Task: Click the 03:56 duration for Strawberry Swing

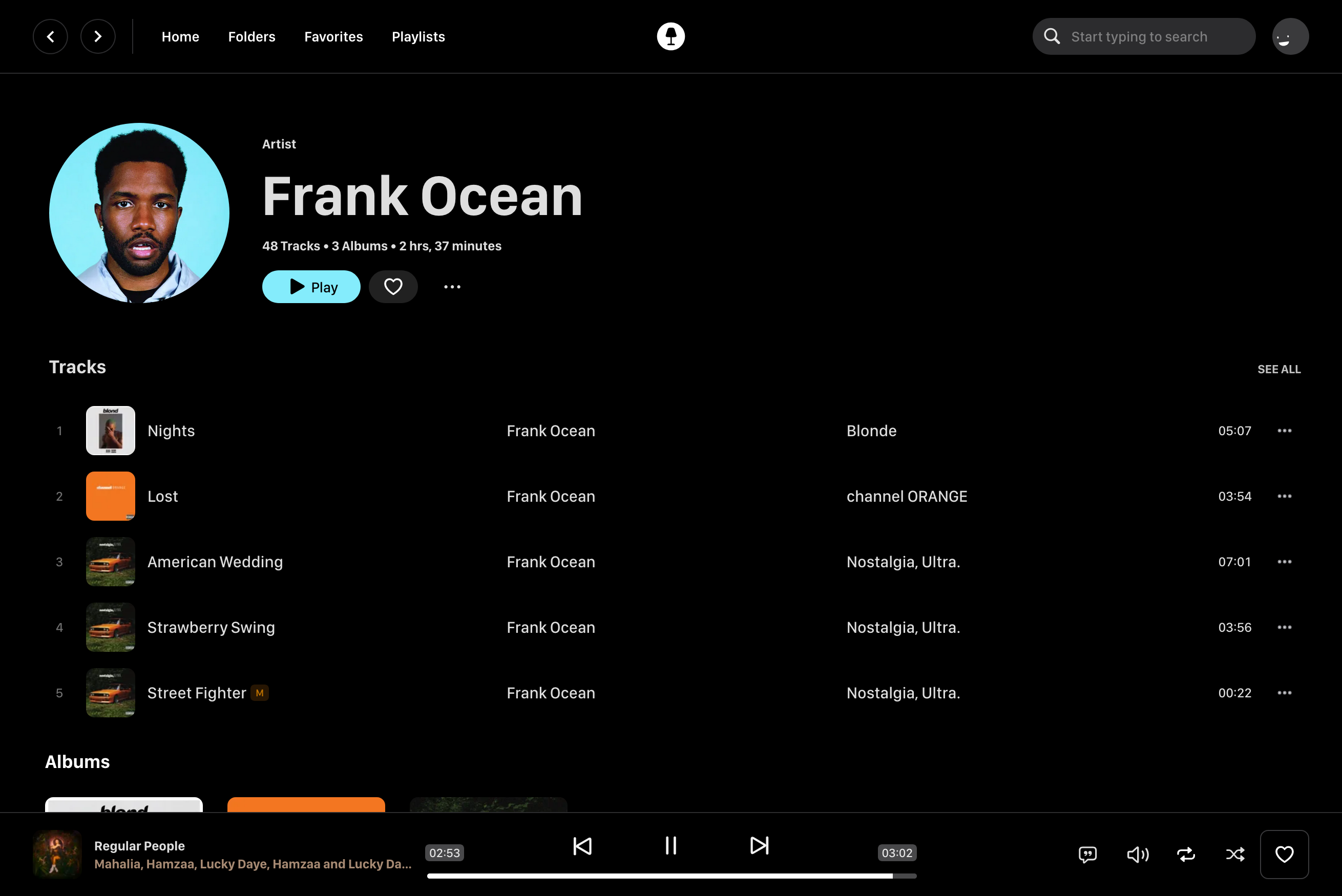Action: 1235,627
